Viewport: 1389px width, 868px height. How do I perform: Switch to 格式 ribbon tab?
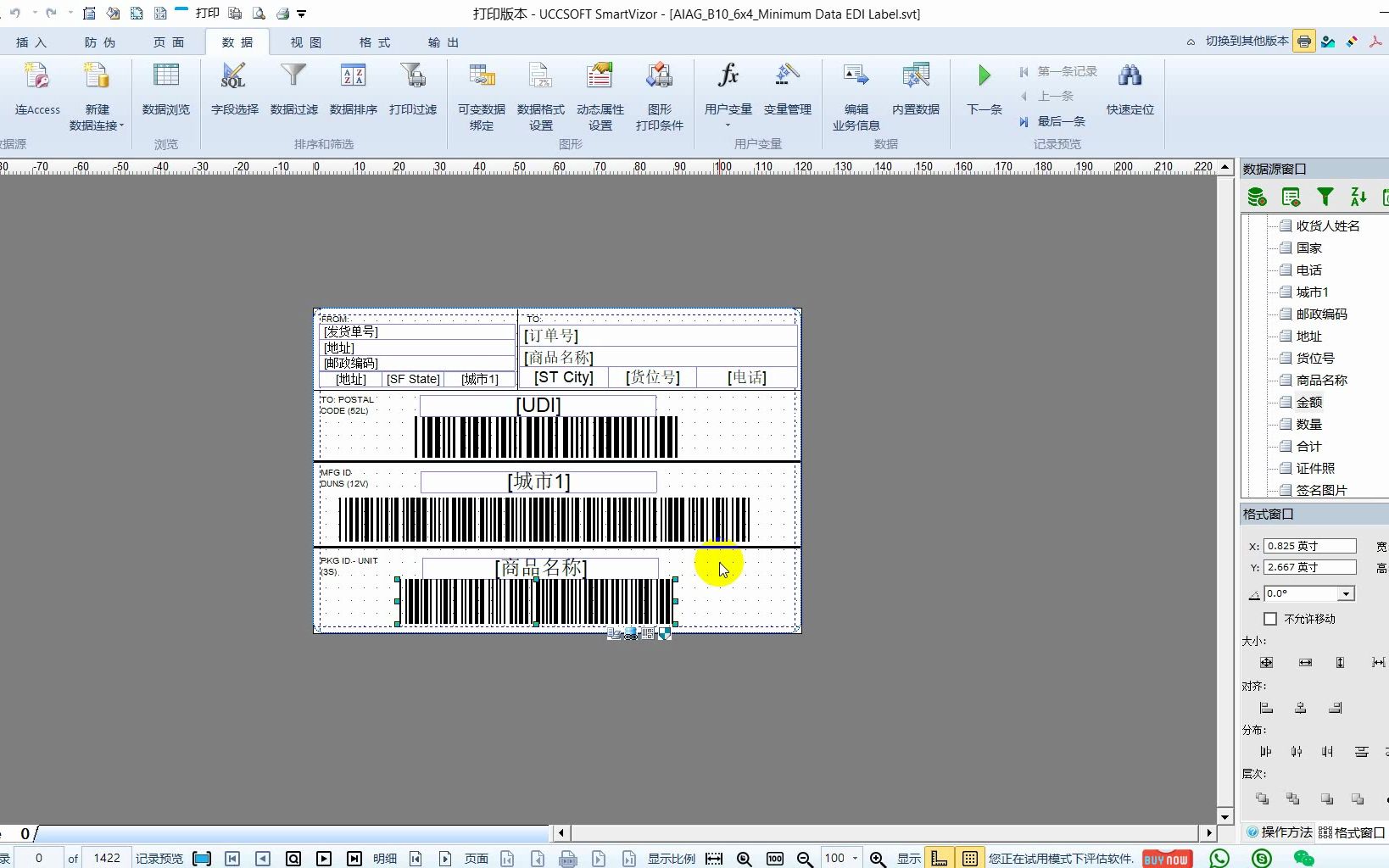pos(375,42)
